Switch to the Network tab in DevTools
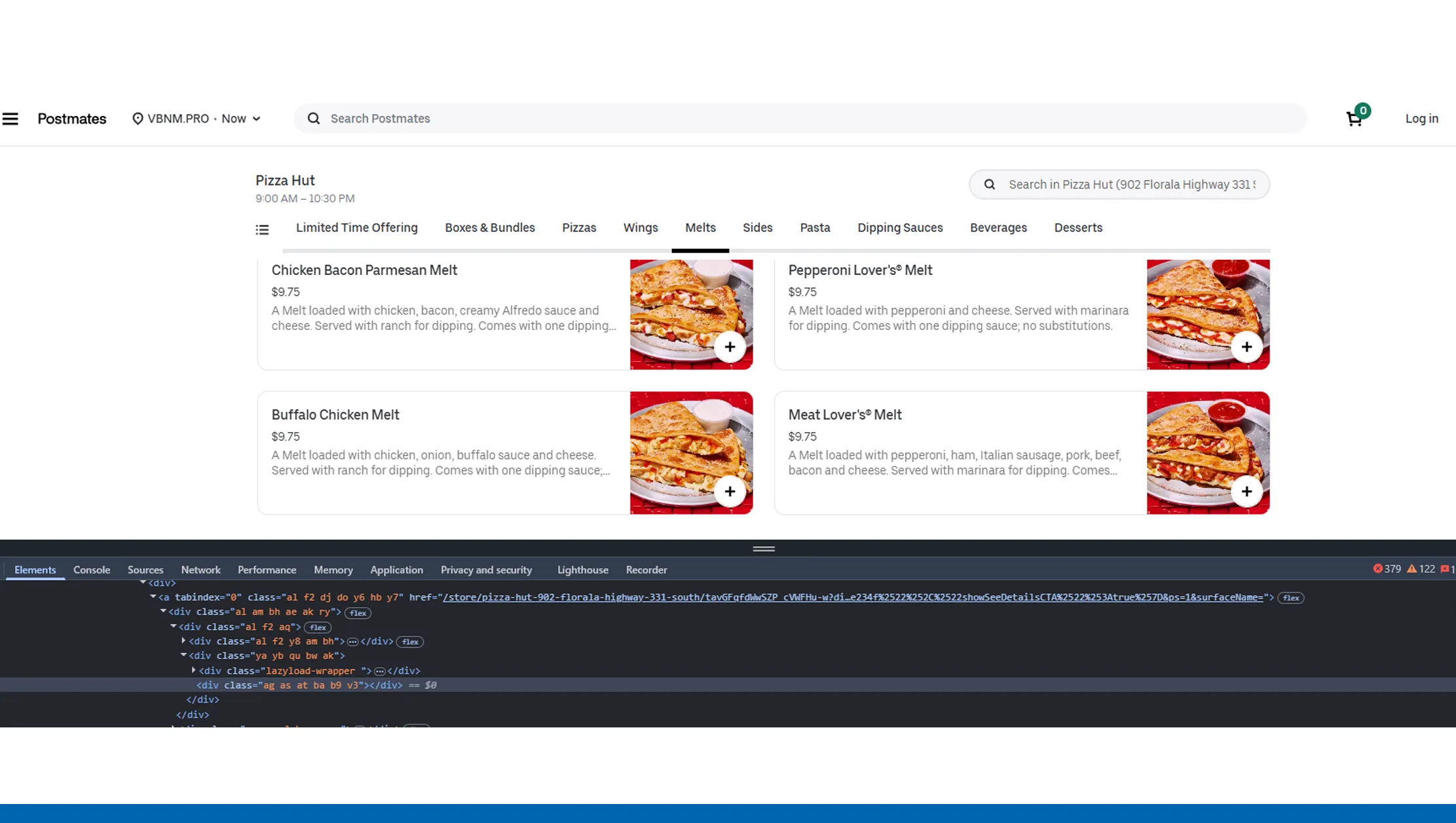The height and width of the screenshot is (823, 1456). [200, 570]
